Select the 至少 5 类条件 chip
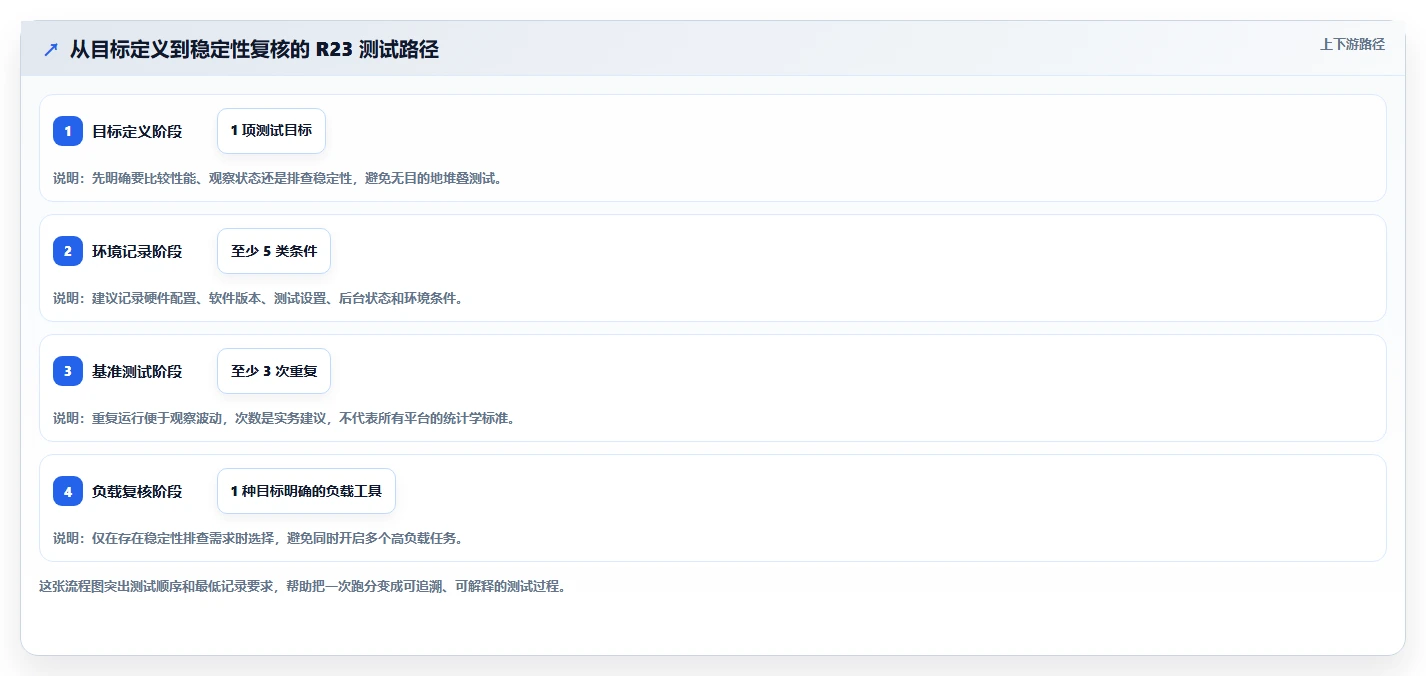The height and width of the screenshot is (676, 1426). tap(274, 251)
